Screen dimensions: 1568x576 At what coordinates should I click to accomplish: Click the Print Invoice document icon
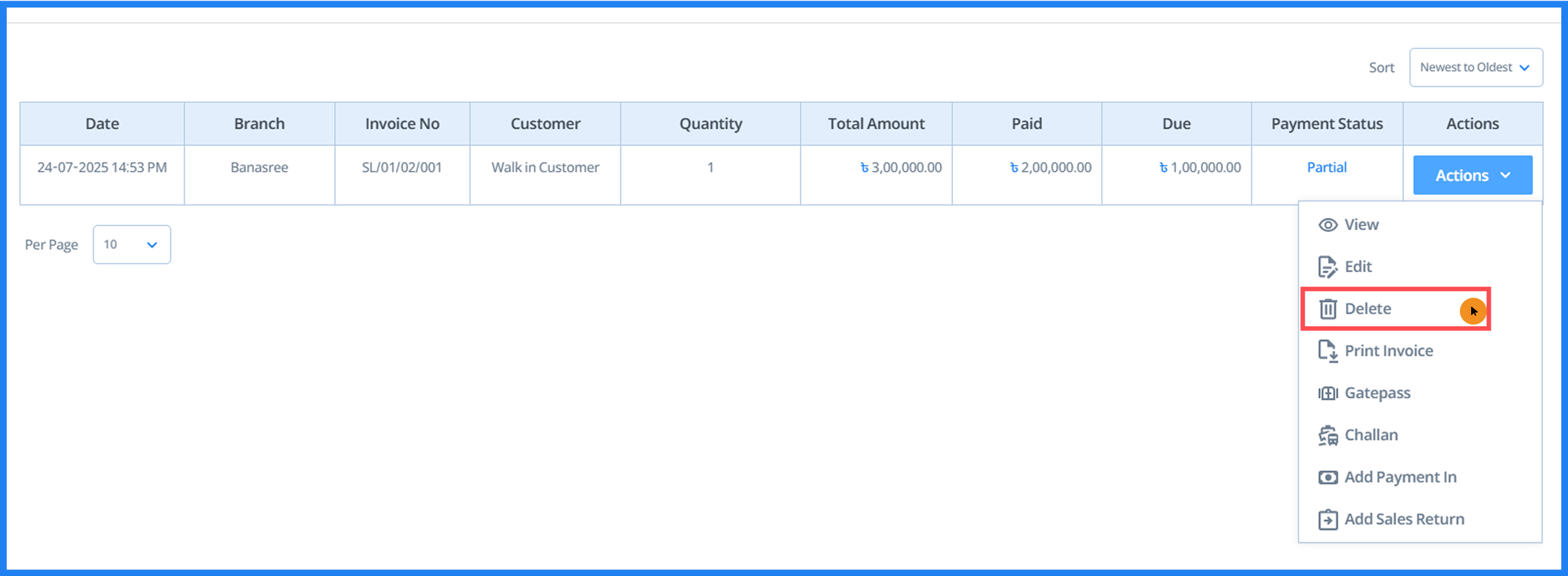tap(1328, 351)
